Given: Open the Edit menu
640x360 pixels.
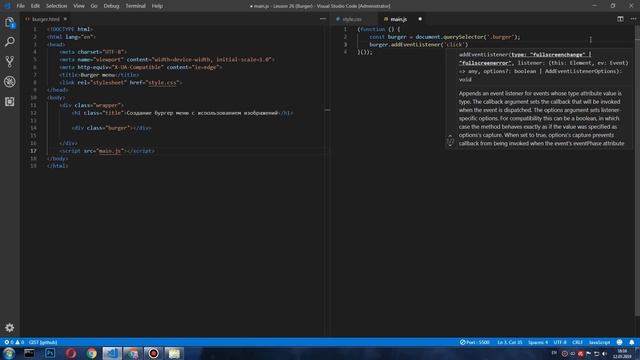Looking at the screenshot, I should coord(35,6).
